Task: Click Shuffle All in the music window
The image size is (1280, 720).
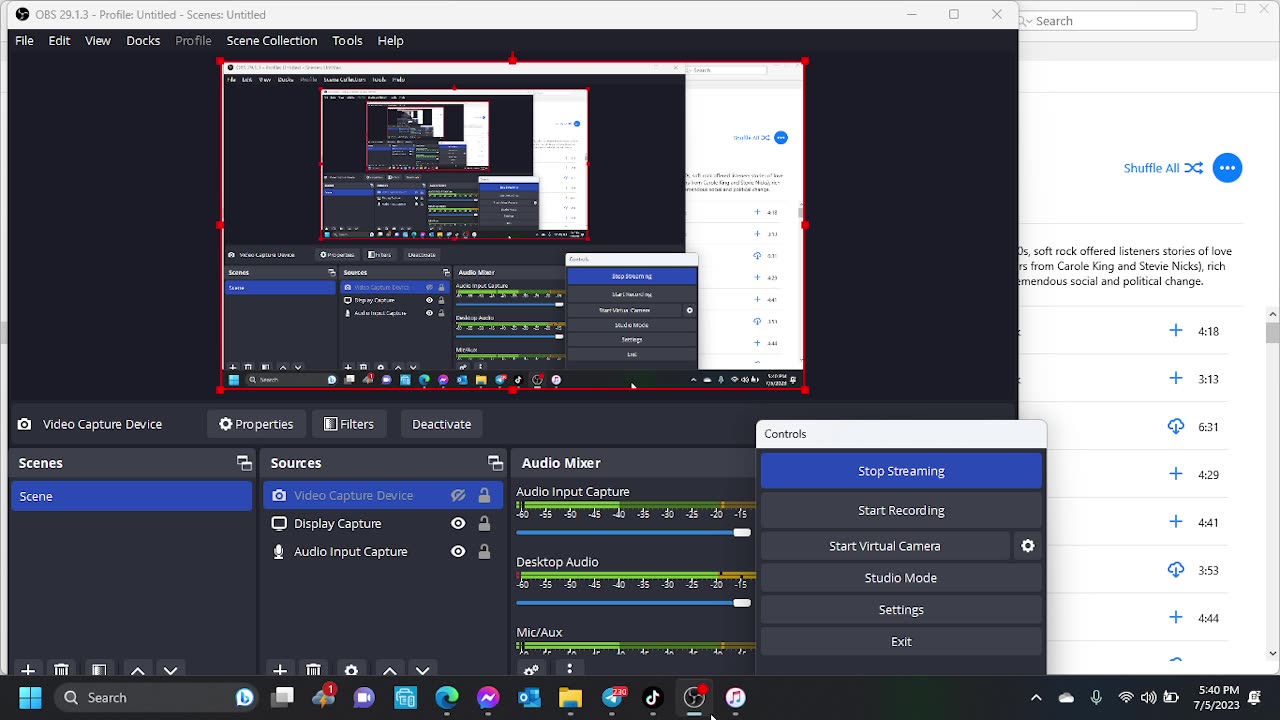Action: click(1163, 168)
